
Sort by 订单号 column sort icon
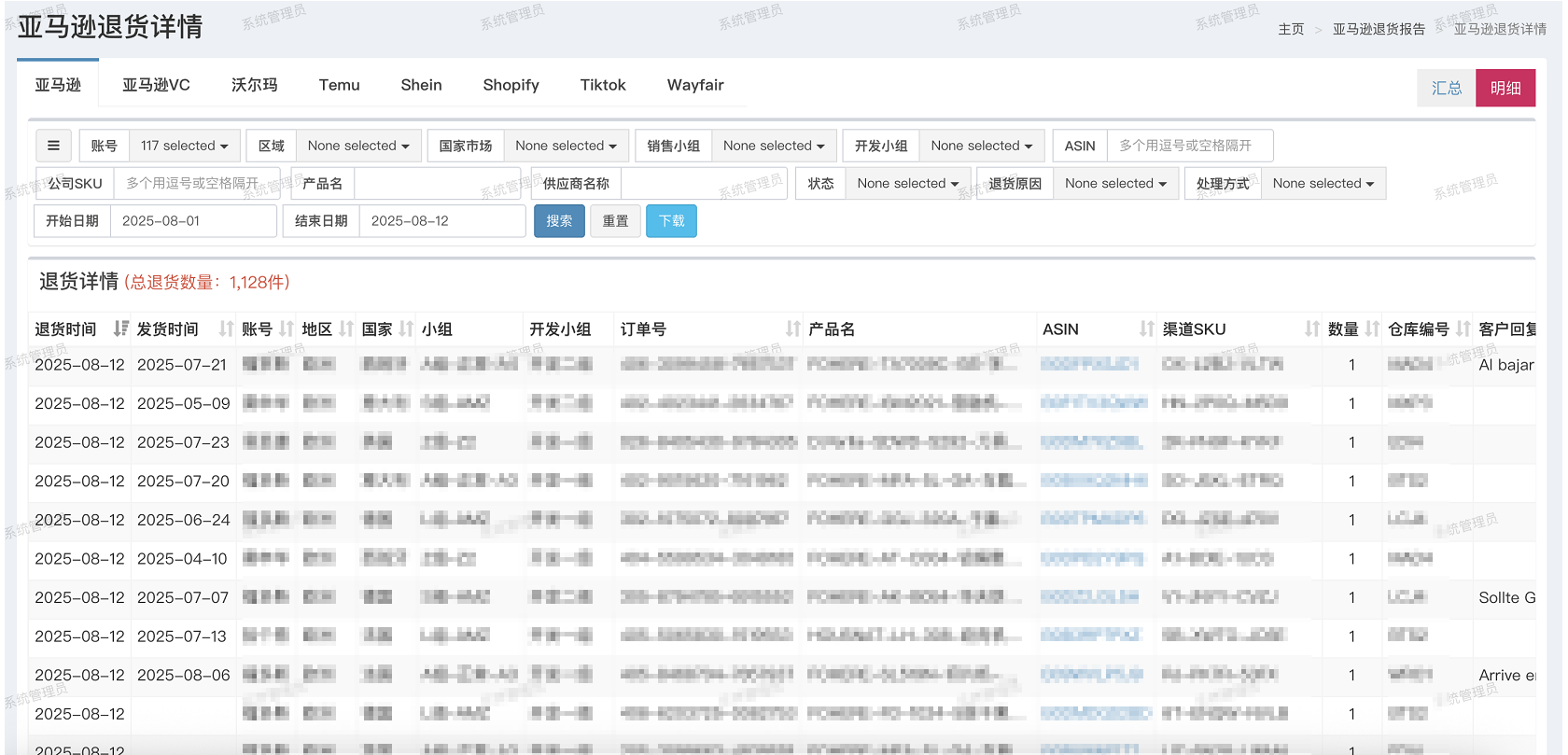pyautogui.click(x=792, y=329)
